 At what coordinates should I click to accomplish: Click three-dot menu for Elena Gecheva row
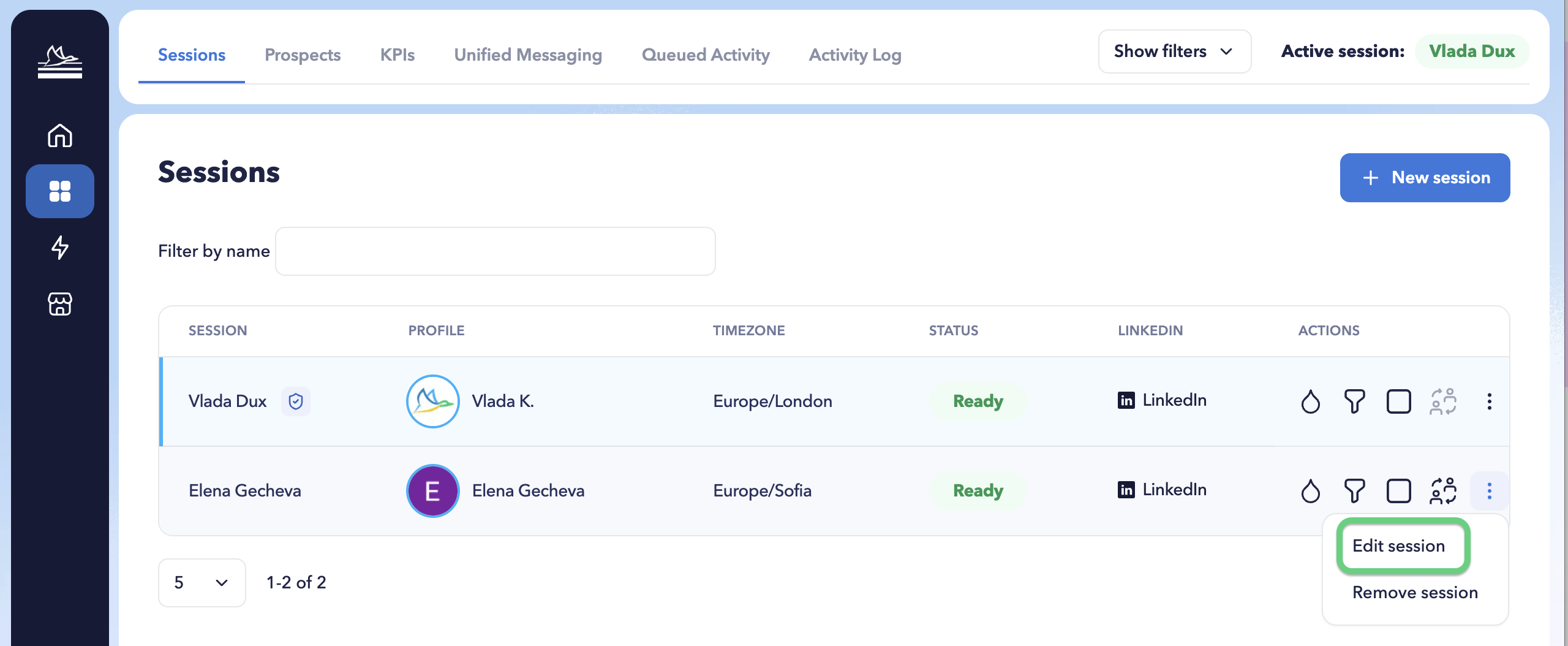(1489, 491)
